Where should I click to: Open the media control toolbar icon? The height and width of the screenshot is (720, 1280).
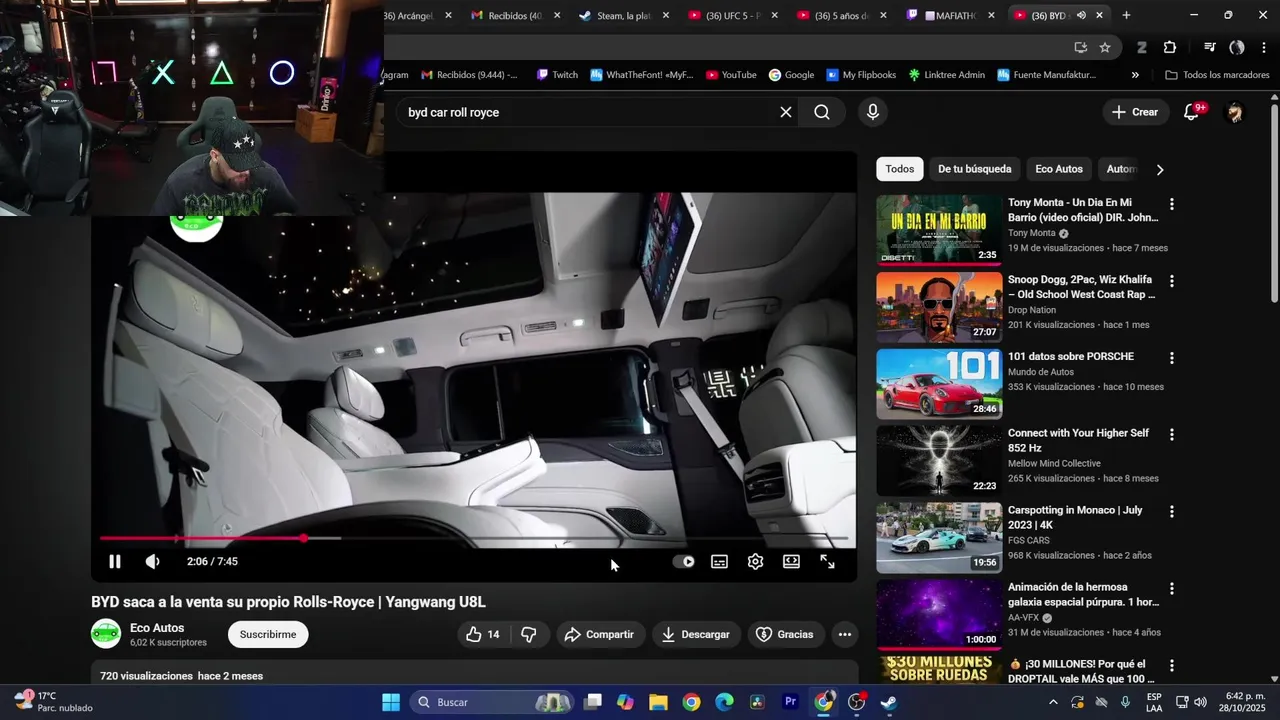pos(1209,47)
